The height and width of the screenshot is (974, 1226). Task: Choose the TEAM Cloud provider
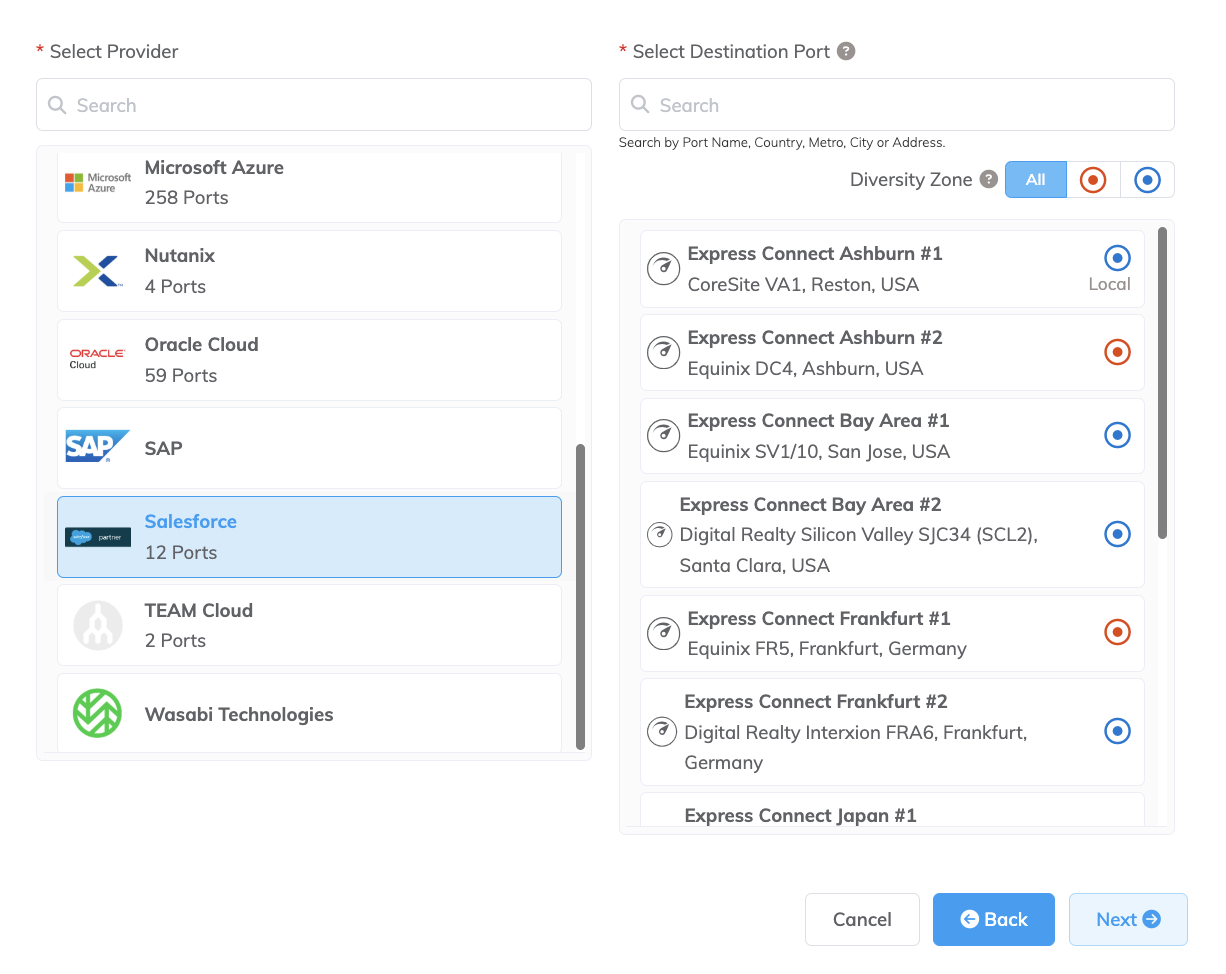[309, 624]
